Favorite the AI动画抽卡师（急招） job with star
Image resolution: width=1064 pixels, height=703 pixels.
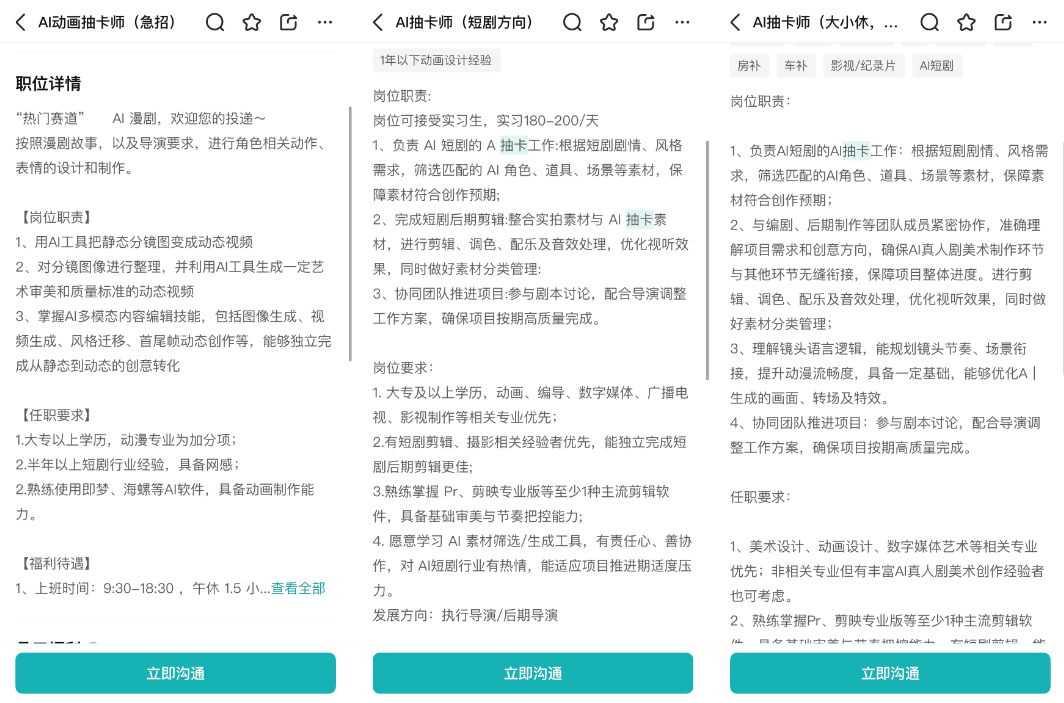tap(252, 22)
